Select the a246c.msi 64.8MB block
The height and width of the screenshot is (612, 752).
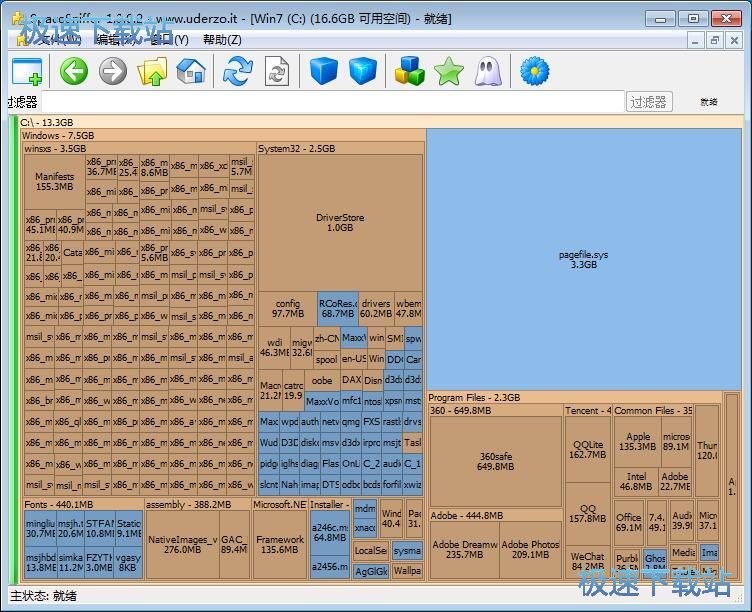coord(330,532)
